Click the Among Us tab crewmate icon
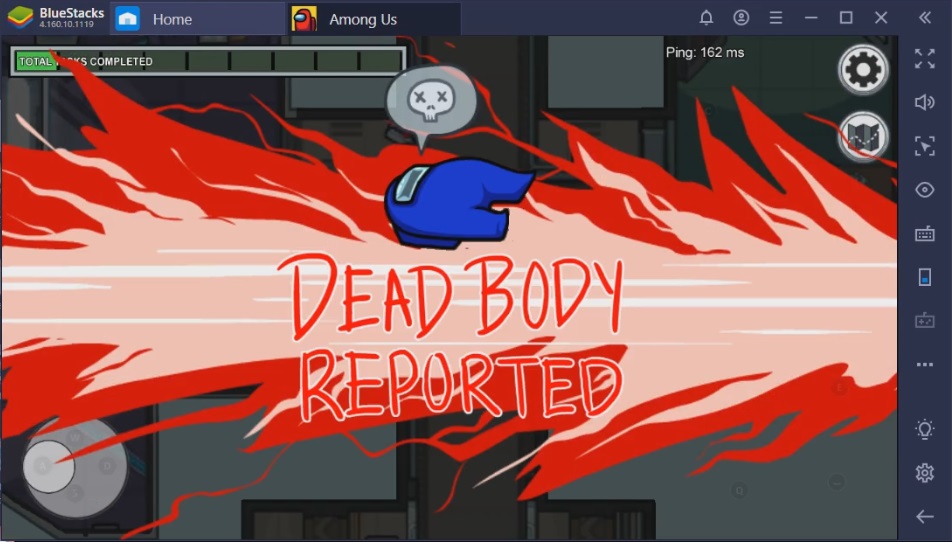952x542 pixels. pos(304,19)
